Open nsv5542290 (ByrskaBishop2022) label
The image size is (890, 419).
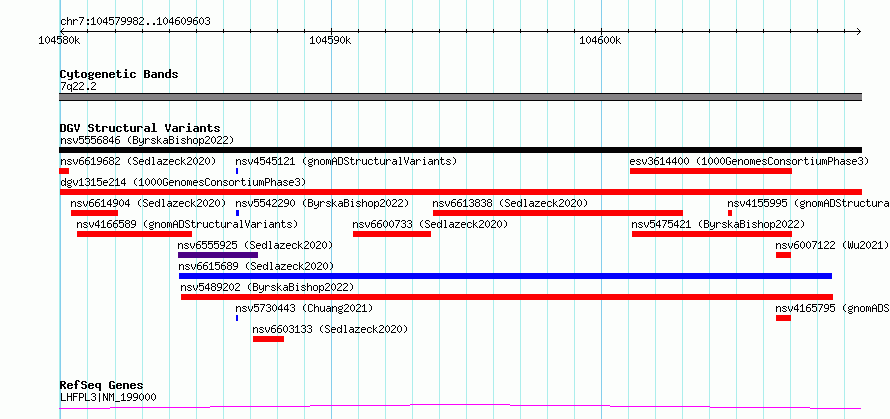coord(322,203)
